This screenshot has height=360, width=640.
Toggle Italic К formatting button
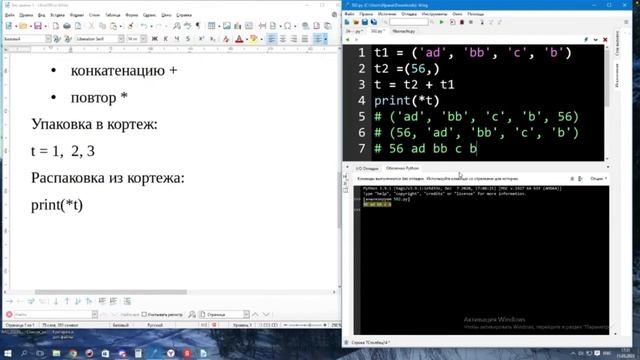pyautogui.click(x=166, y=39)
